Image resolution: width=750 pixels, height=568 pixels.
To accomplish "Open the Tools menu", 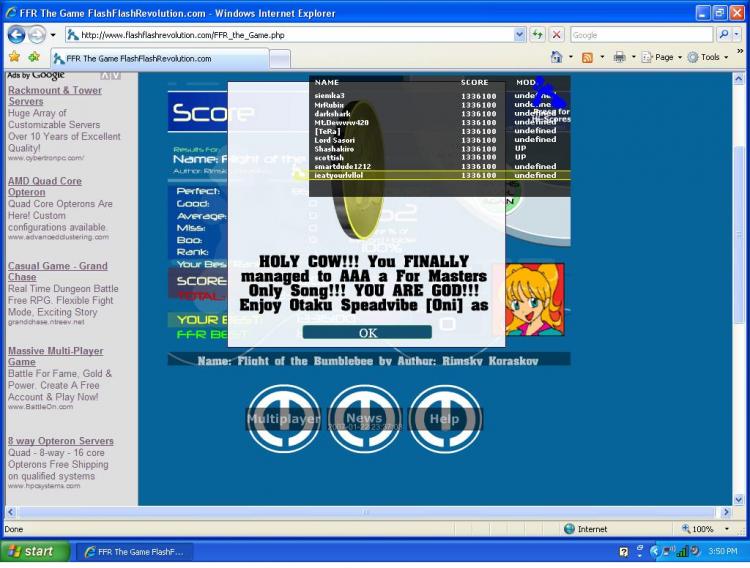I will pyautogui.click(x=708, y=57).
